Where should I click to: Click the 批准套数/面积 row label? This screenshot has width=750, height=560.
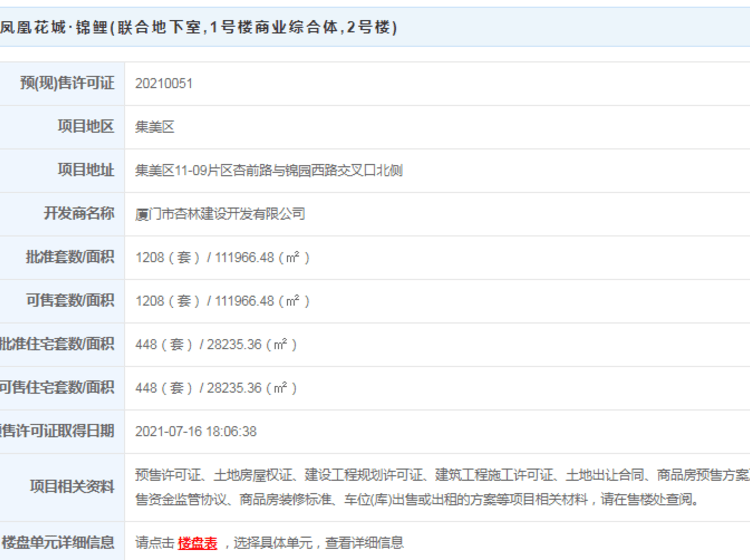73,257
